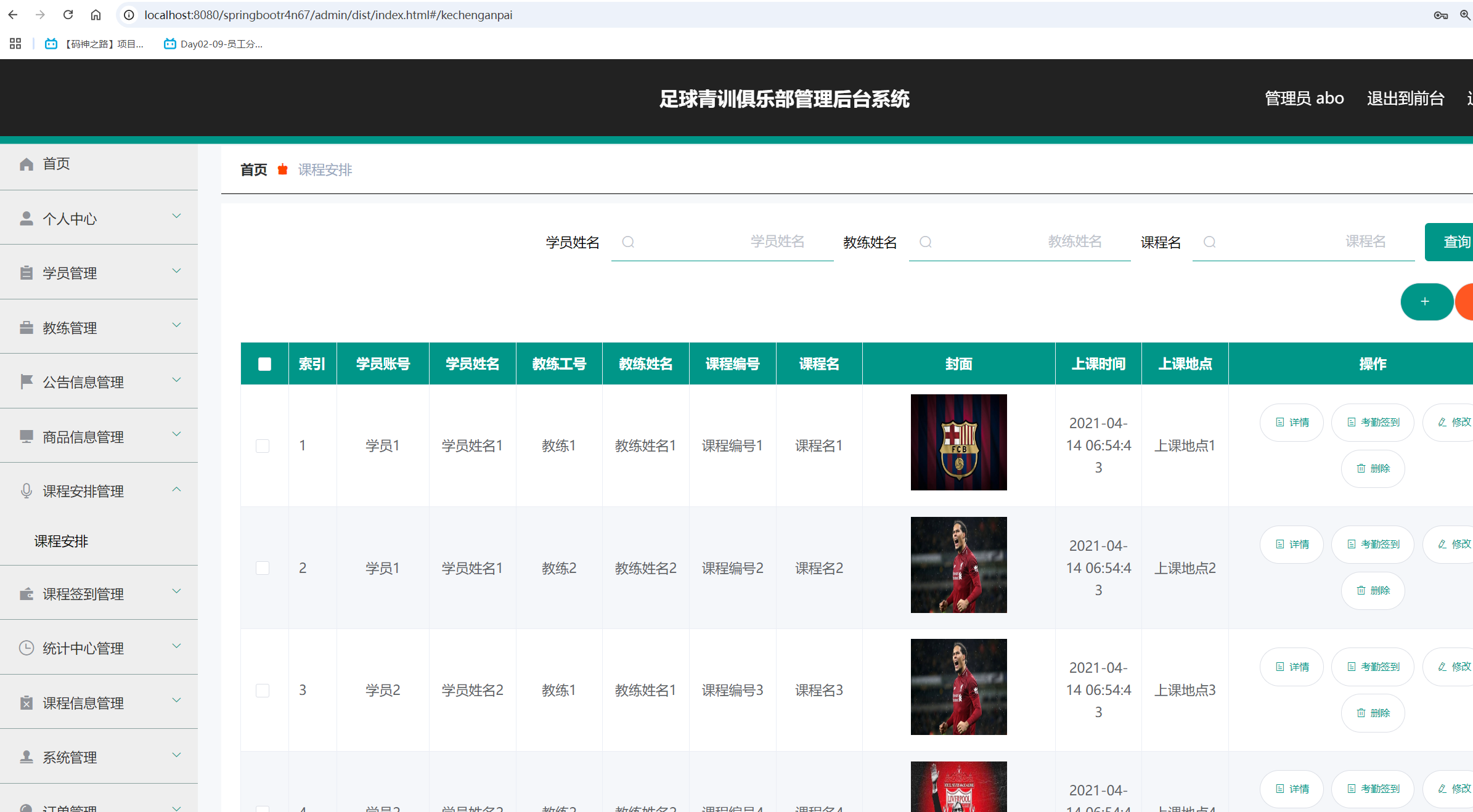The width and height of the screenshot is (1473, 812).
Task: Click 退出到前台 in the top header
Action: [1405, 99]
